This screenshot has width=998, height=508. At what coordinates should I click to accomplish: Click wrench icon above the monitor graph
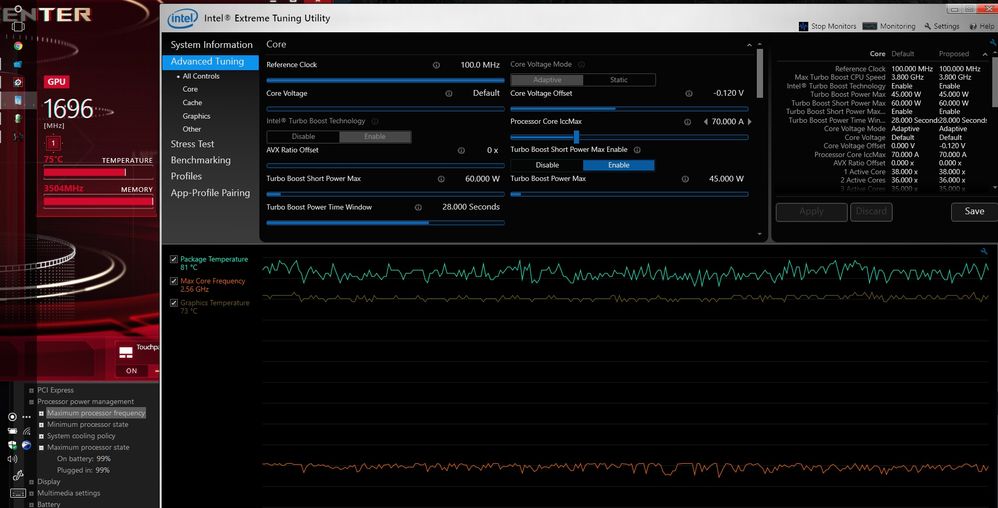984,251
